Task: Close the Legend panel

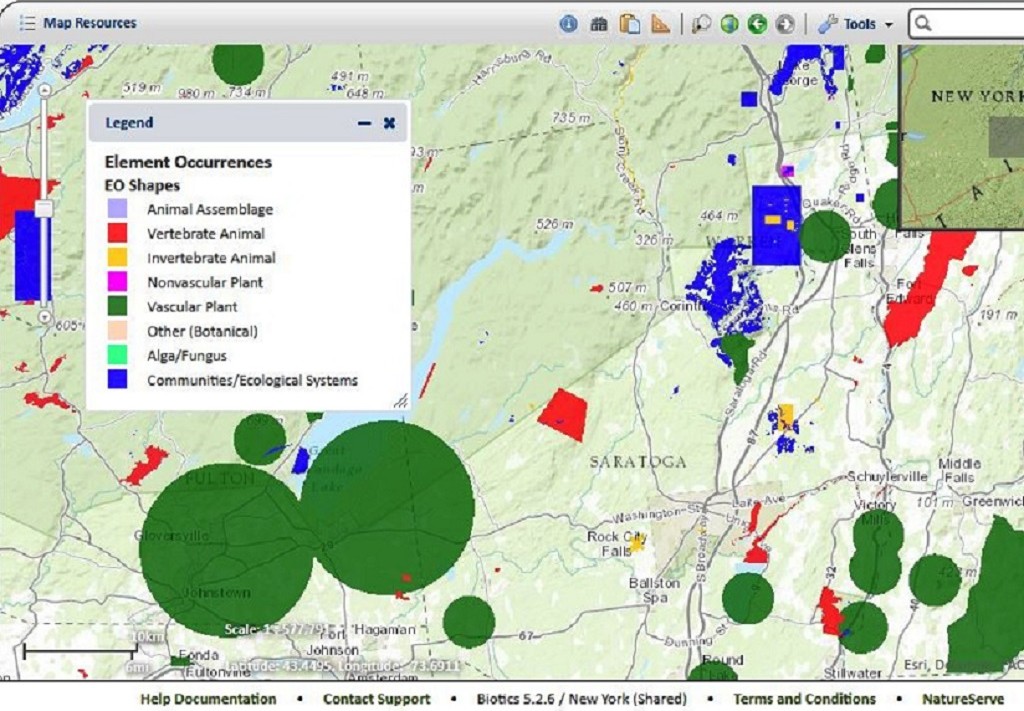Action: [389, 123]
